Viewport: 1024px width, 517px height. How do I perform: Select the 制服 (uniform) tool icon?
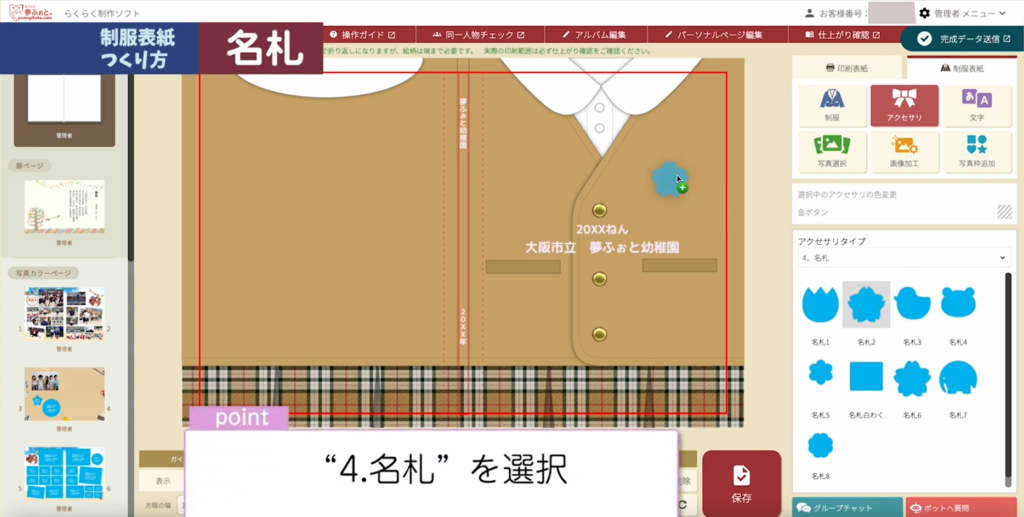(832, 104)
